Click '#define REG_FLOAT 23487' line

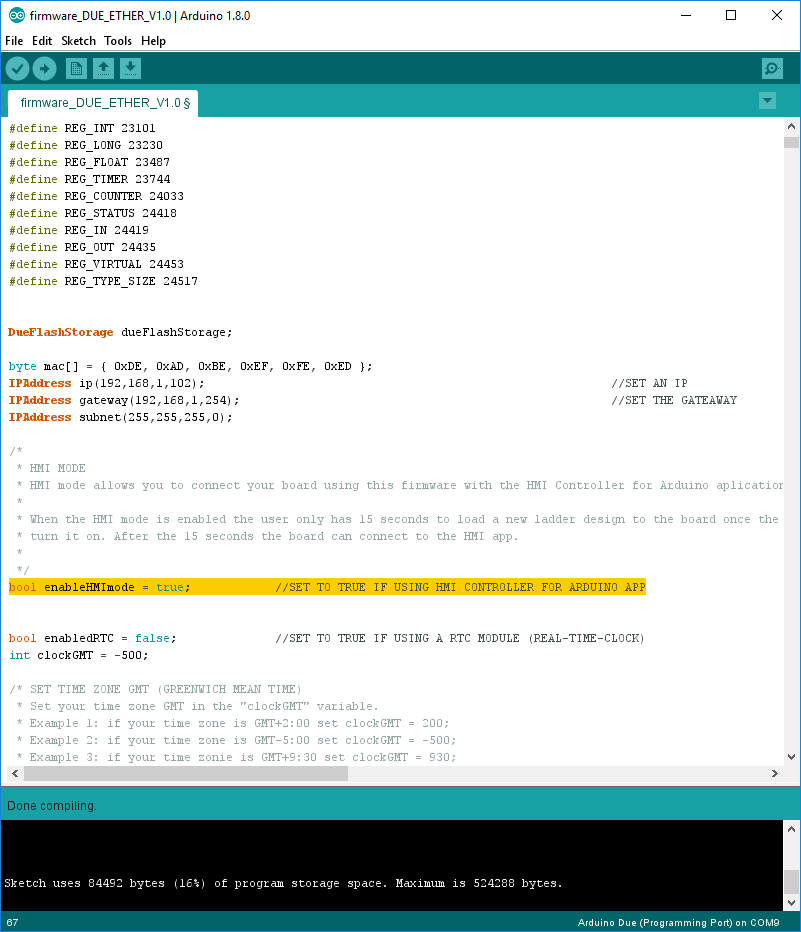click(x=89, y=162)
